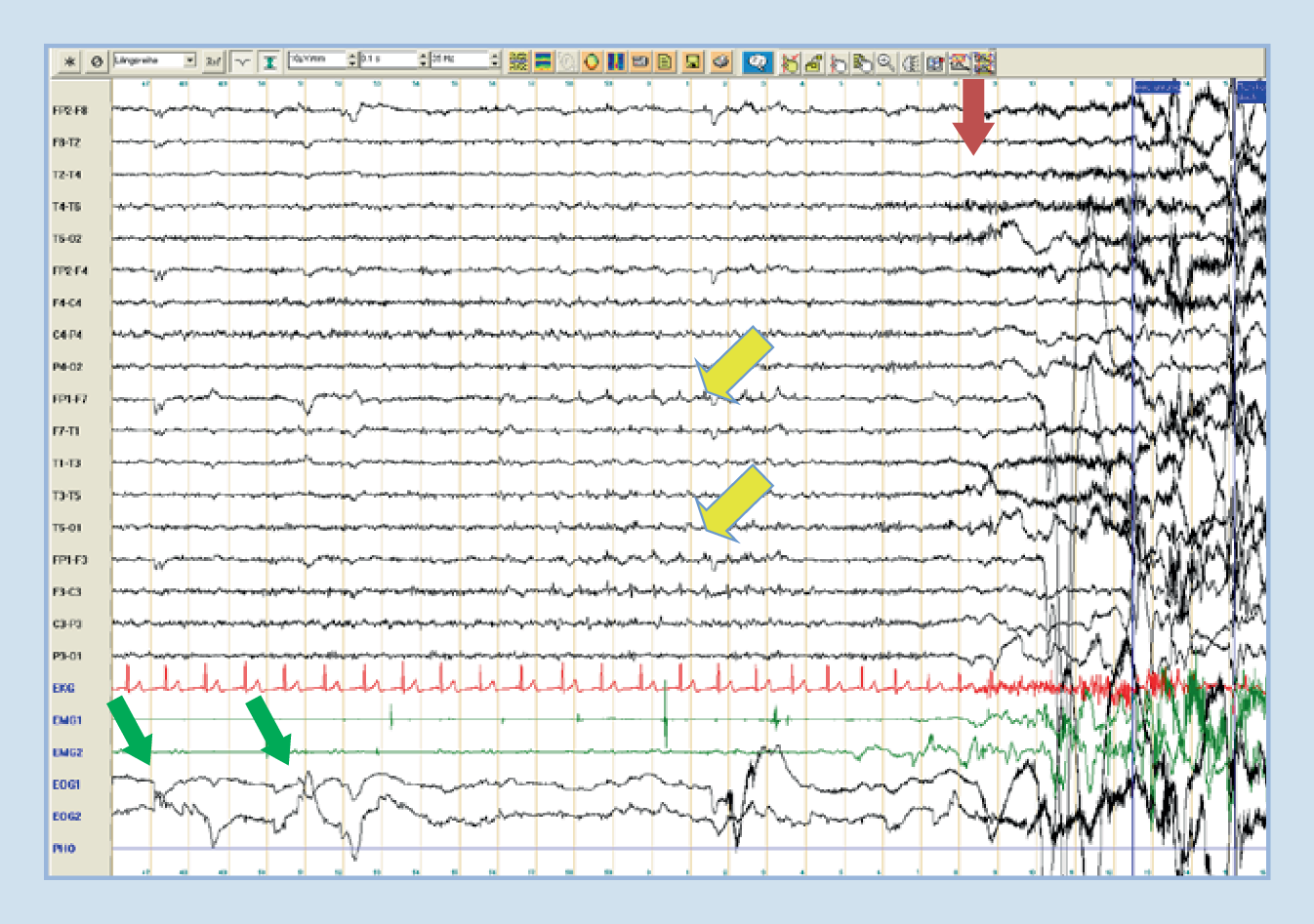This screenshot has height=924, width=1314.
Task: Click the round circle icon beside the asterisk
Action: [x=97, y=61]
